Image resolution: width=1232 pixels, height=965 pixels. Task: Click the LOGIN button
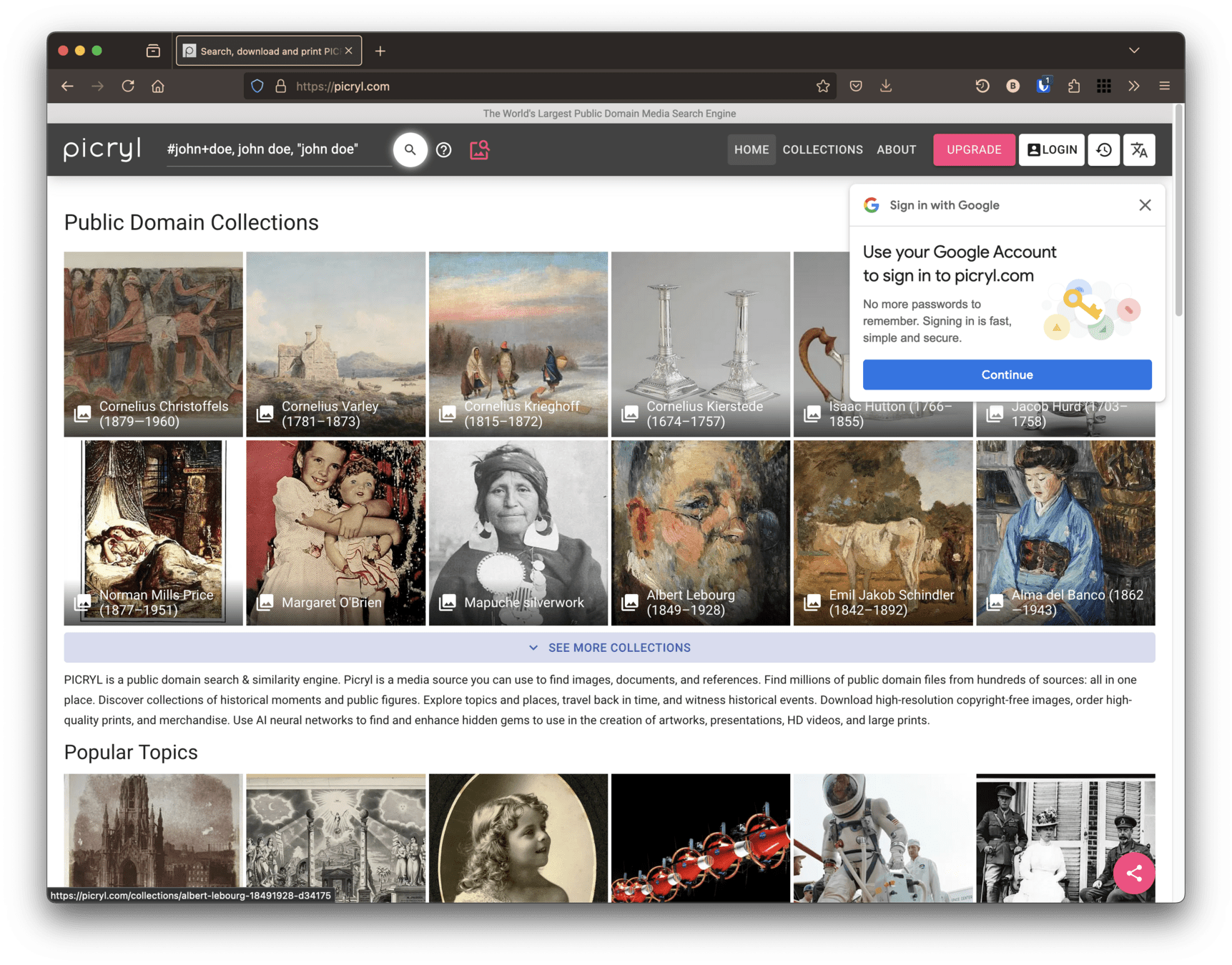[1052, 149]
